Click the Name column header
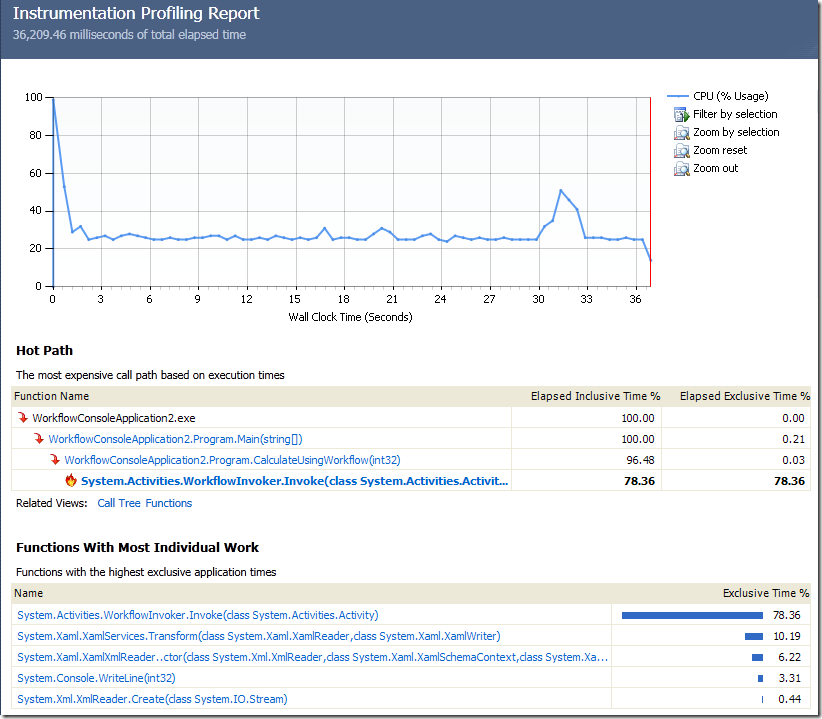822x719 pixels. [x=28, y=593]
